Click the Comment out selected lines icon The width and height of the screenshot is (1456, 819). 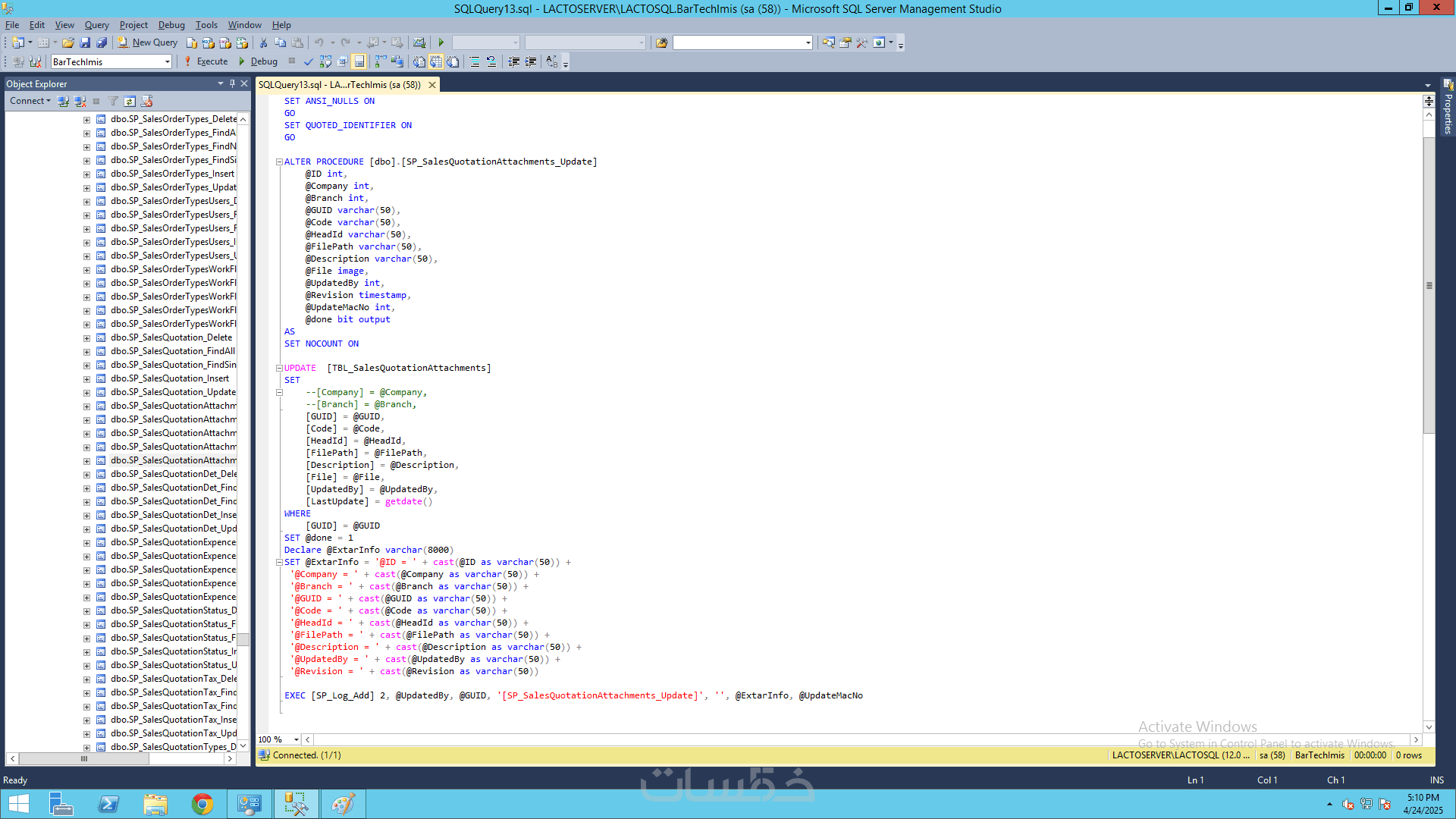point(475,61)
